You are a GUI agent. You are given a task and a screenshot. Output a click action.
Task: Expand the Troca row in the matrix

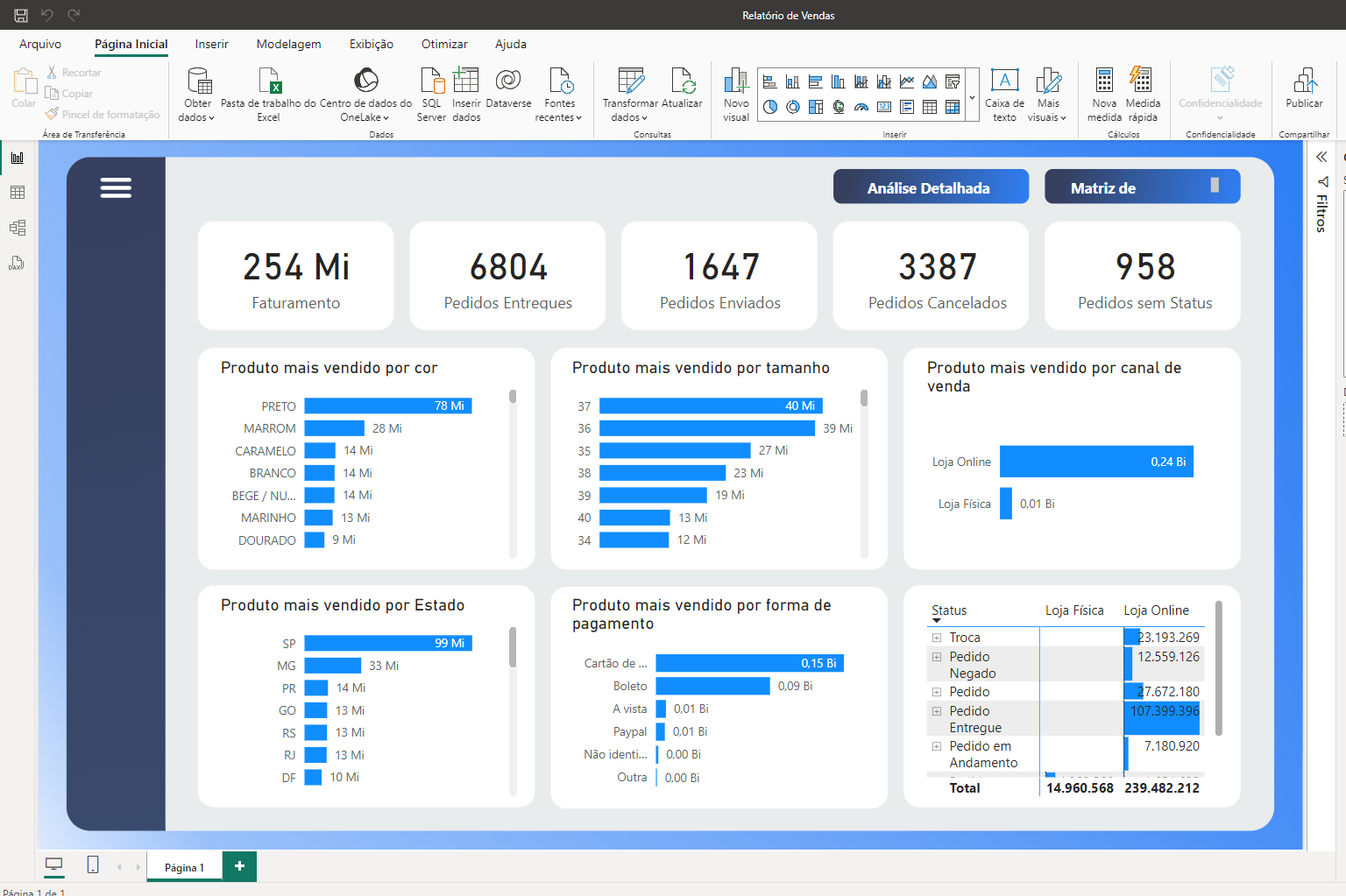(937, 638)
